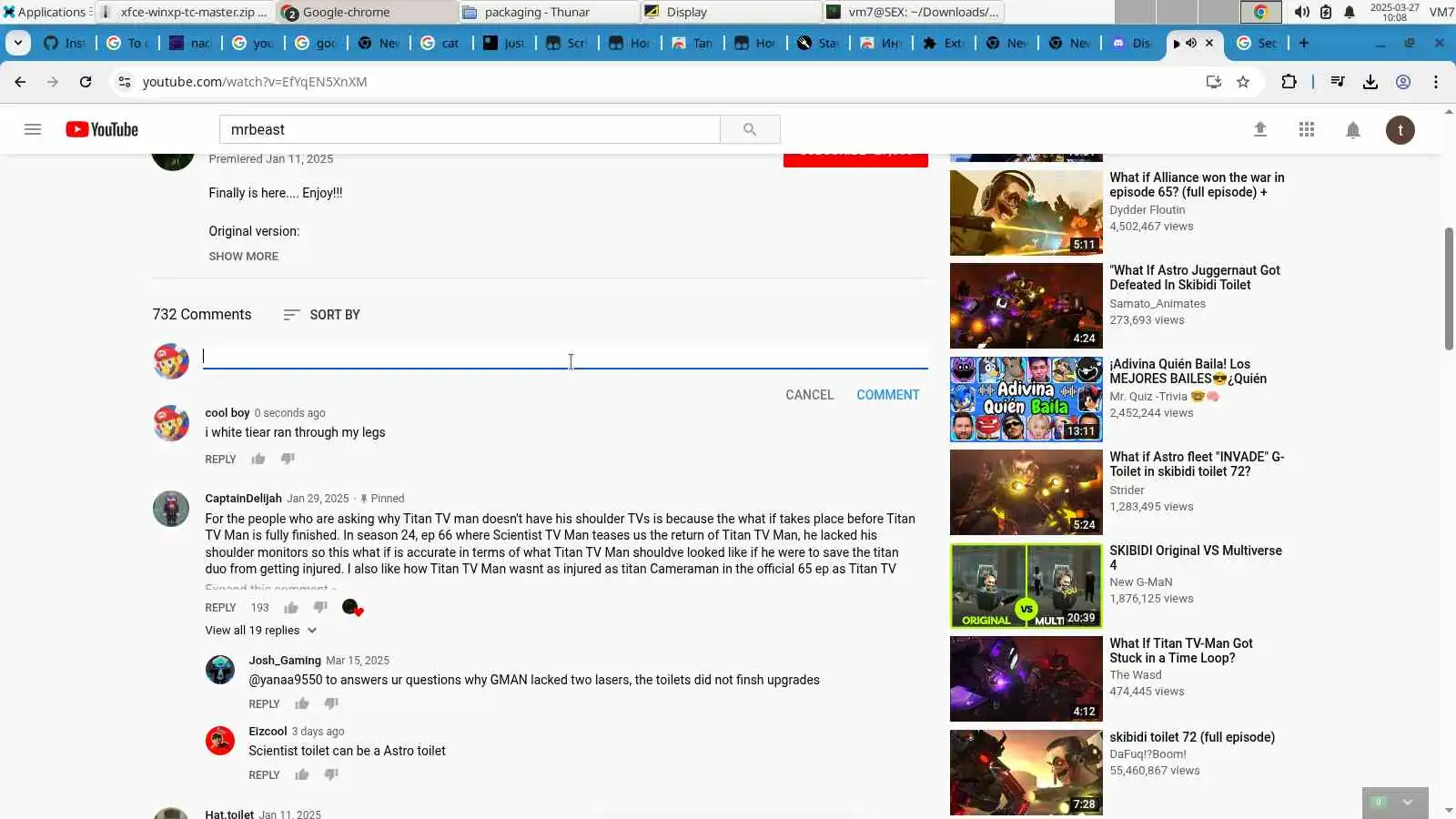1456x819 pixels.
Task: Open the Applications menu
Action: point(45,12)
